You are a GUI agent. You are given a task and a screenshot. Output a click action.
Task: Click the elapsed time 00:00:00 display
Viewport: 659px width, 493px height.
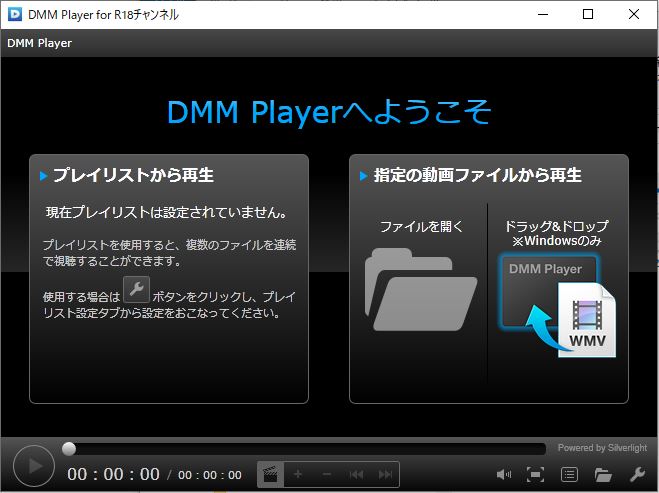tap(113, 475)
